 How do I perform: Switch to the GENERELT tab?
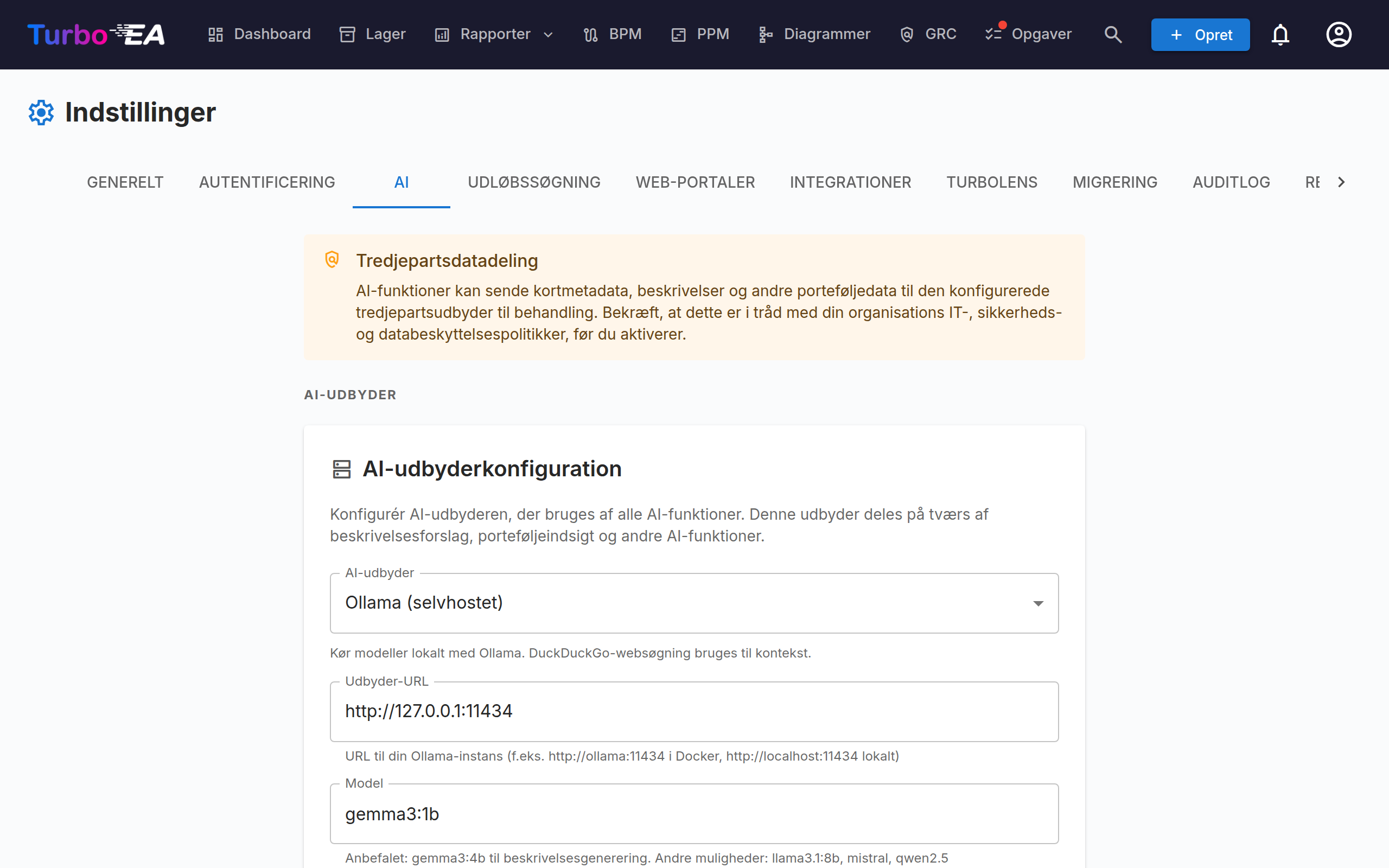(125, 182)
